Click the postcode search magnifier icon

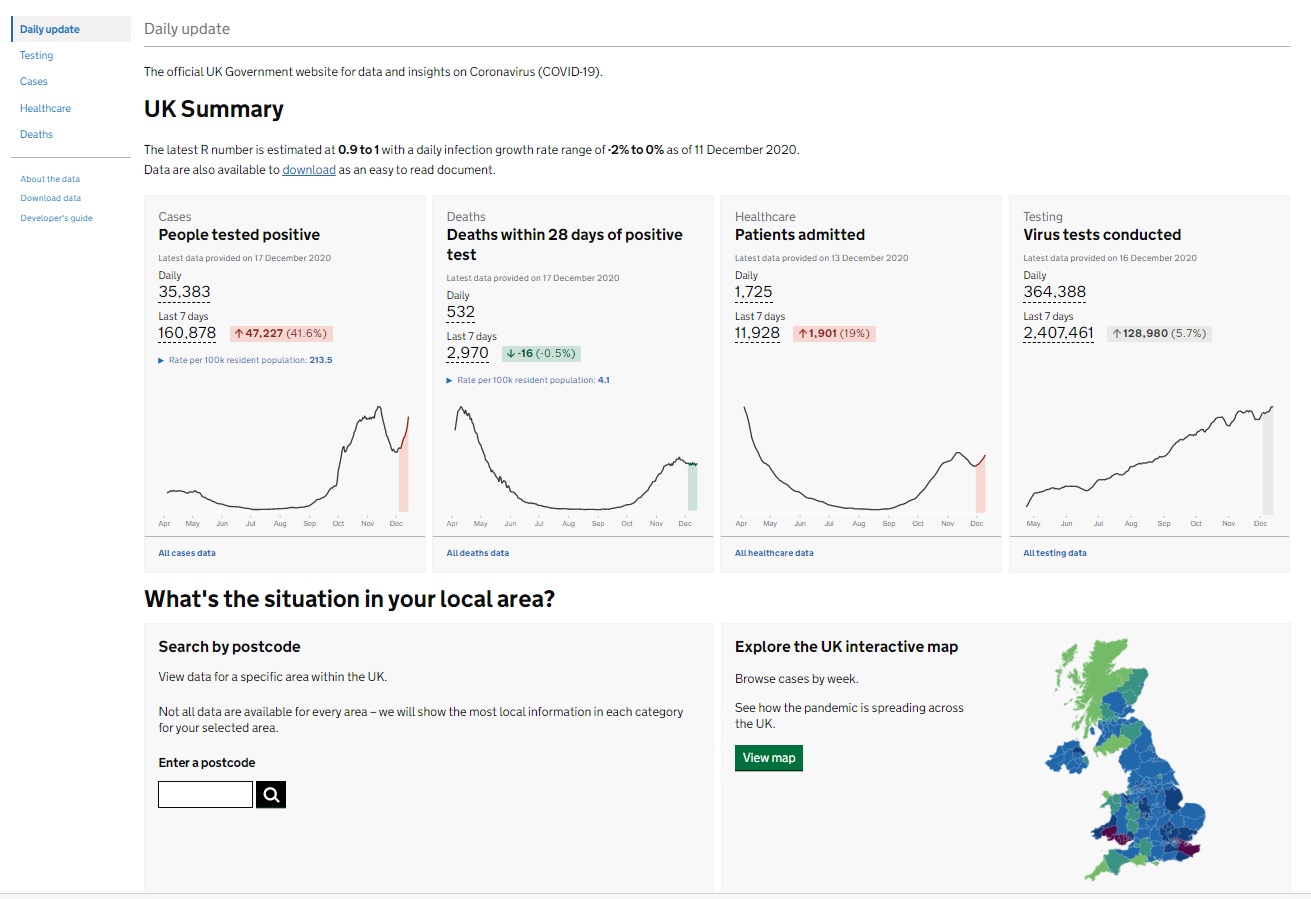271,795
